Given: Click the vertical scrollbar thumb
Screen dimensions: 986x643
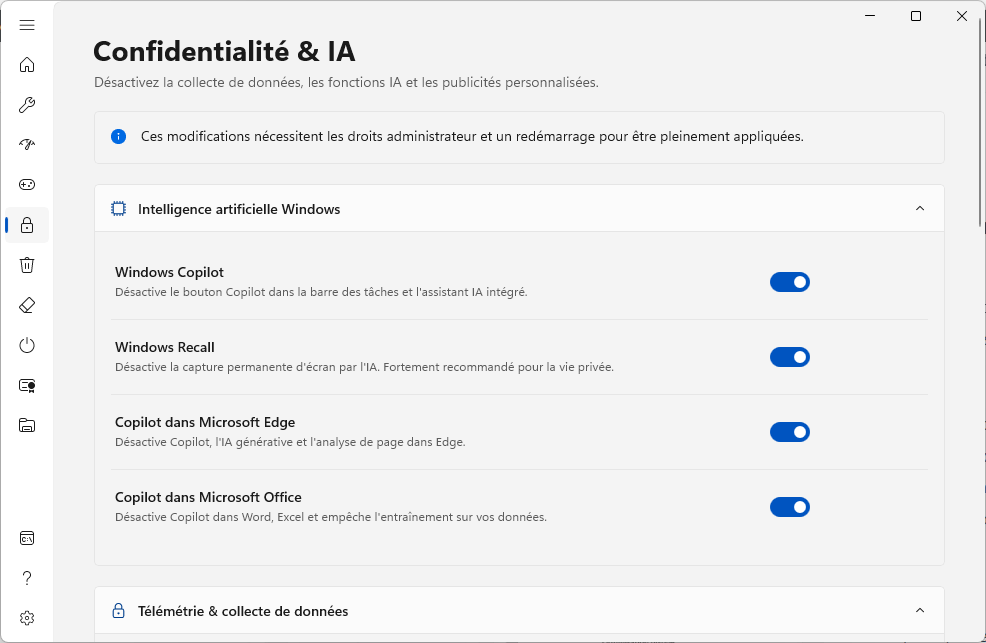Looking at the screenshot, I should pos(980,123).
